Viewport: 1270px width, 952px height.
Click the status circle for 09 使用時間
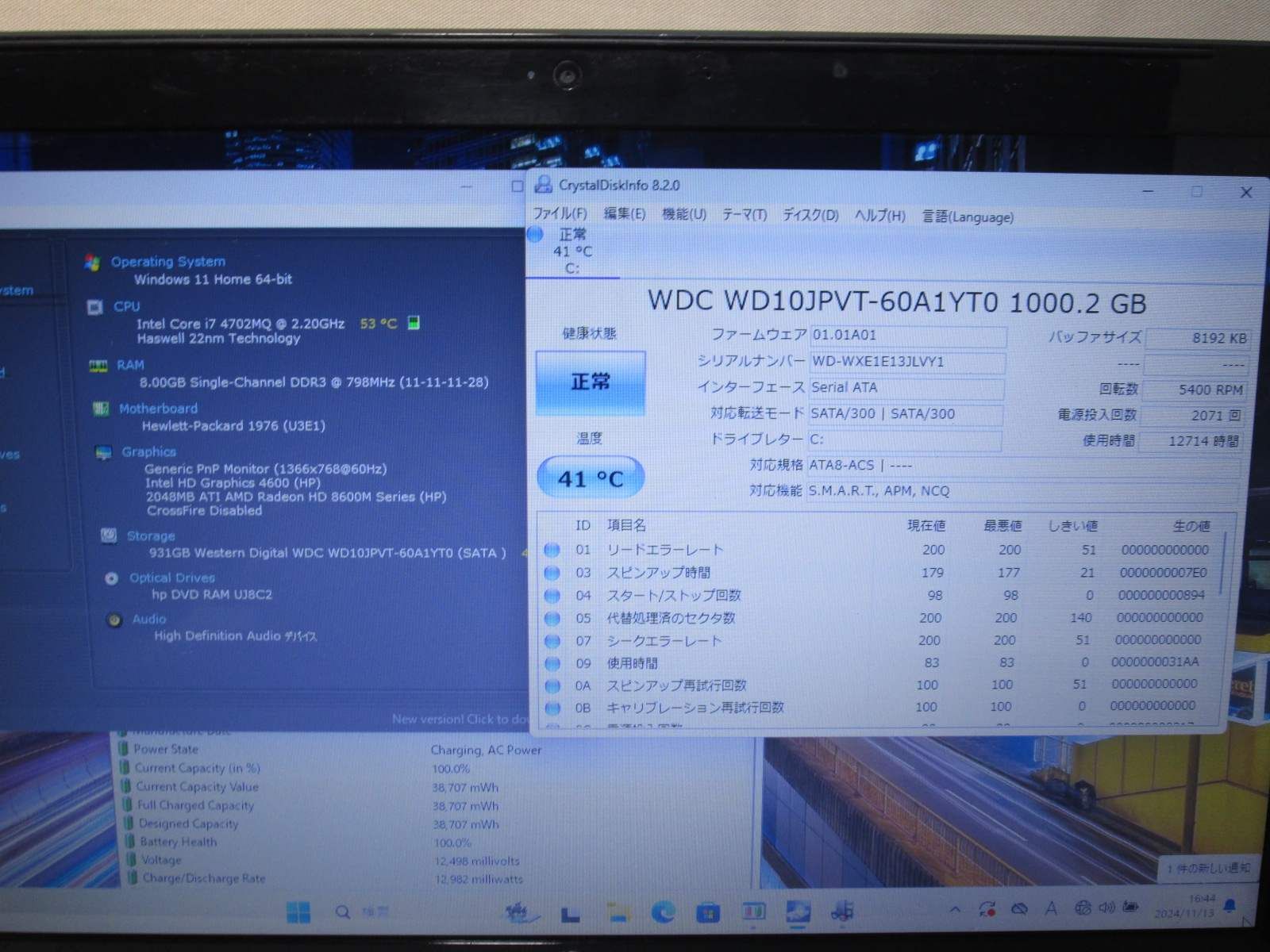[x=552, y=663]
